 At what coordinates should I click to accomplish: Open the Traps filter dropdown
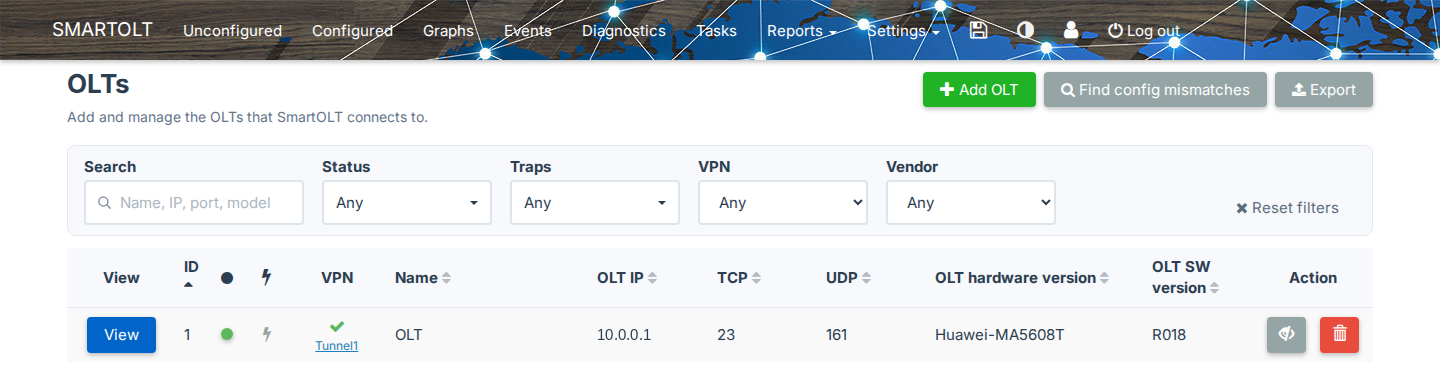(594, 202)
